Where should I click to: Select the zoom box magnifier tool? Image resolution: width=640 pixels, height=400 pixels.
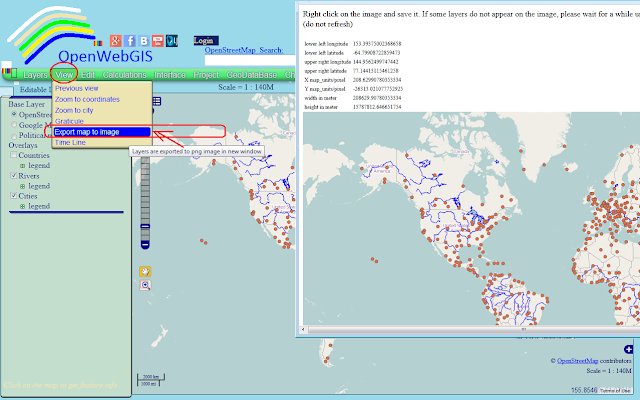(x=145, y=285)
